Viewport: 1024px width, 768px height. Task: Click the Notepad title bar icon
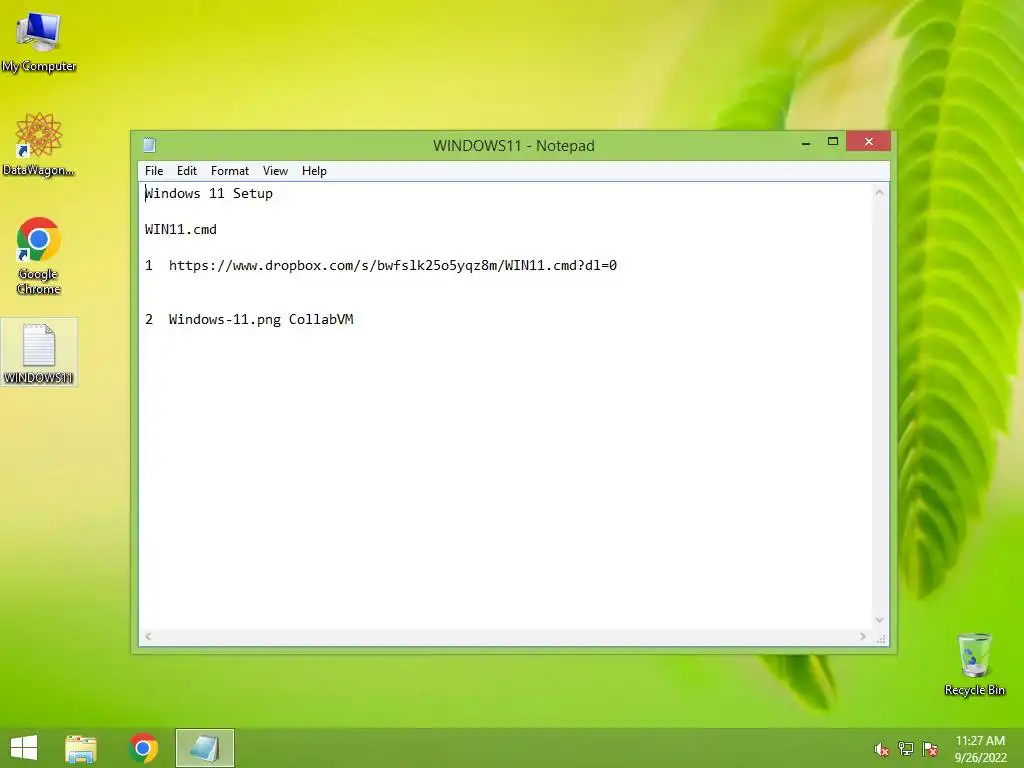click(x=150, y=145)
